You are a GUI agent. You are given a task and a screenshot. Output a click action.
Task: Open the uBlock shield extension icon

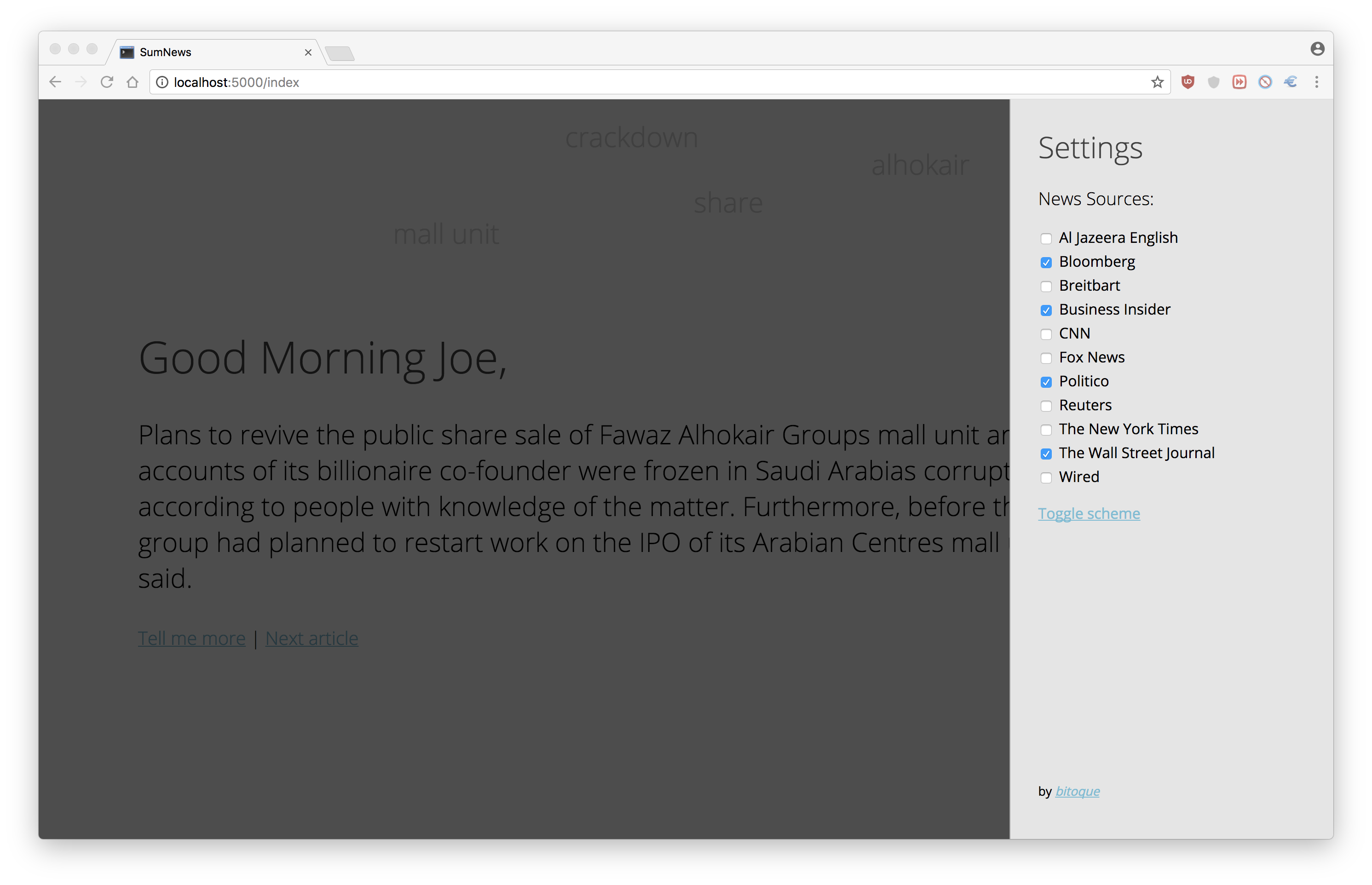click(x=1188, y=82)
